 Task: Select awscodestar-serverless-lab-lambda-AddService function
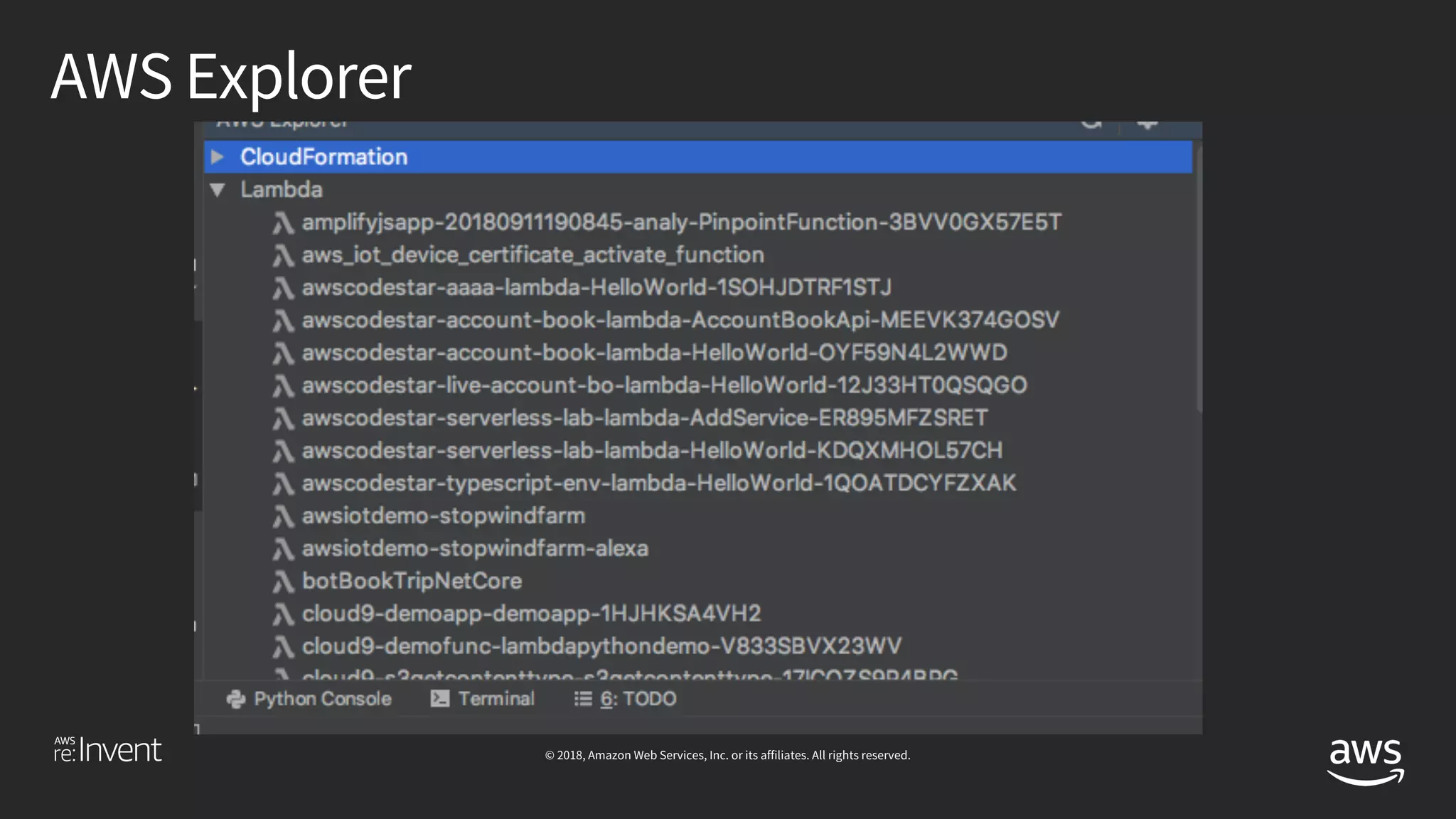click(x=644, y=418)
